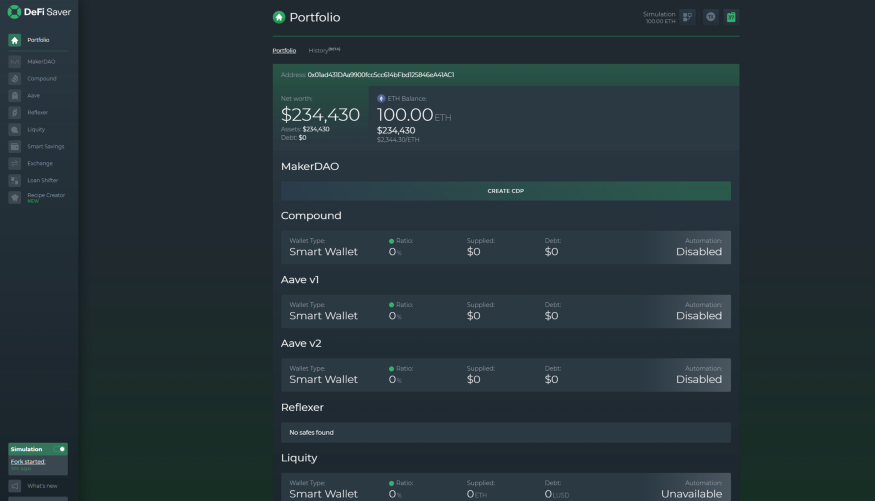Click the Liquity section heading

pos(299,458)
